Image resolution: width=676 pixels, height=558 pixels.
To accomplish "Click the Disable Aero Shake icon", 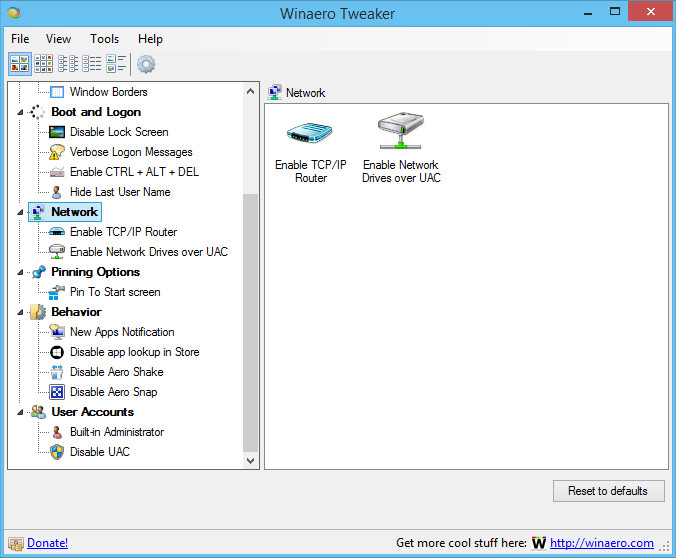I will 57,372.
